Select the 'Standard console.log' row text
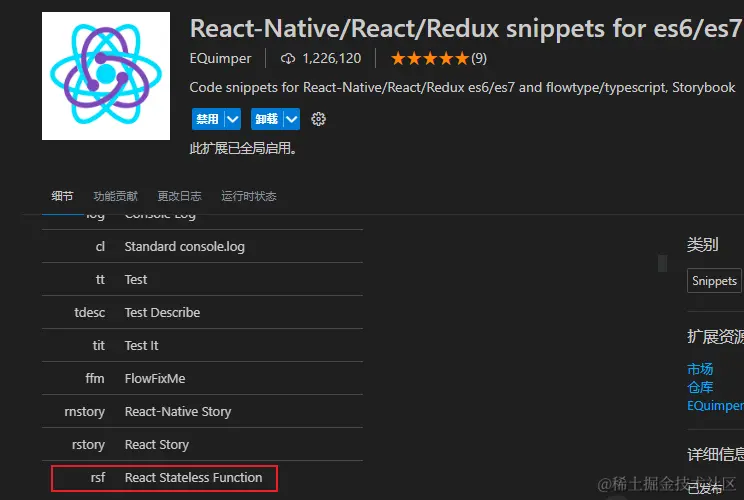The width and height of the screenshot is (744, 500). [185, 247]
